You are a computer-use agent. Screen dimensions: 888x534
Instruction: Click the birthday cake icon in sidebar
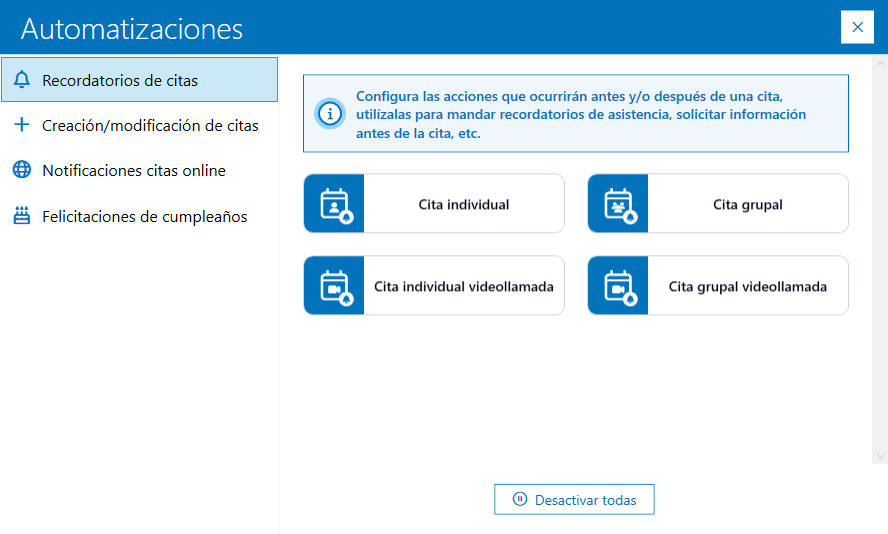pyautogui.click(x=22, y=216)
